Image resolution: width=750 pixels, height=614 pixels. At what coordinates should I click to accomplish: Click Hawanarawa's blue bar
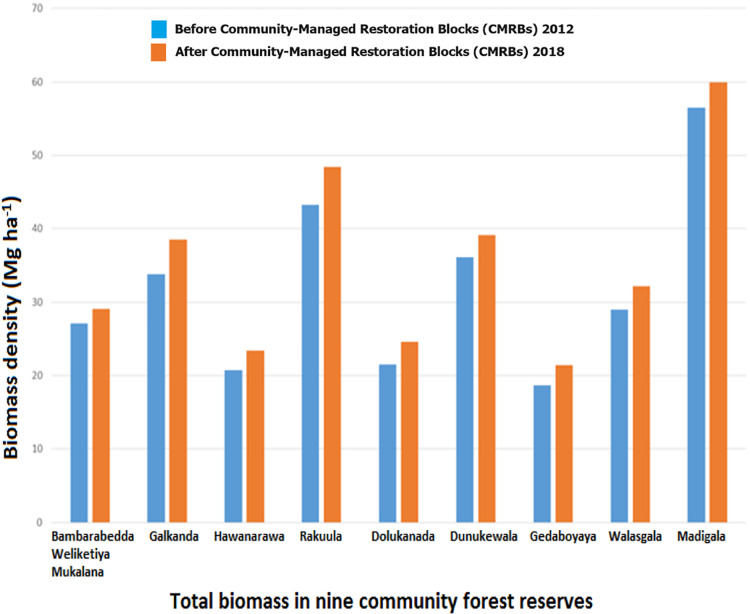(x=233, y=446)
